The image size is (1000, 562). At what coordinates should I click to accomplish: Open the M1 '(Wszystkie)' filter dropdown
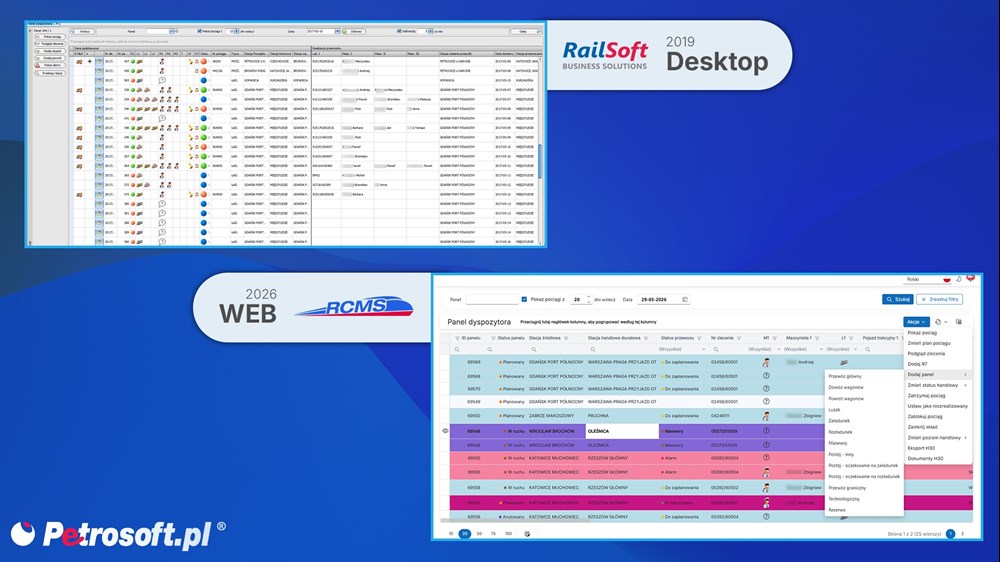tap(764, 350)
